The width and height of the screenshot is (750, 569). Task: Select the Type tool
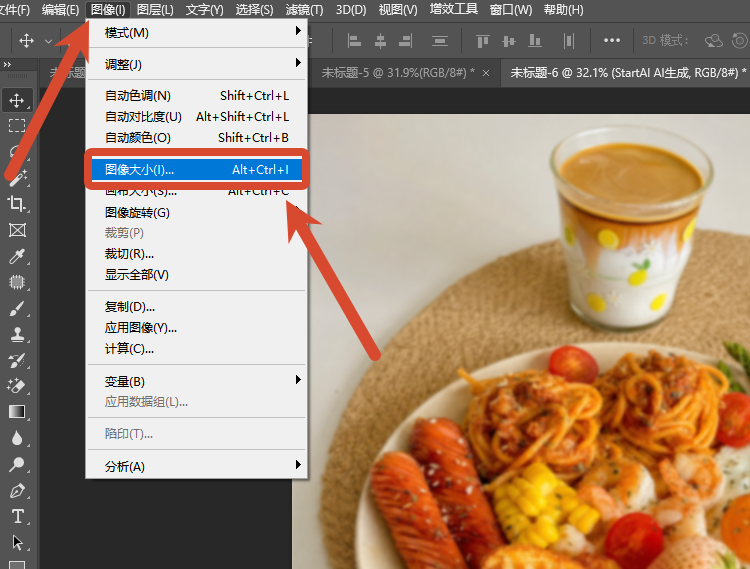point(17,516)
